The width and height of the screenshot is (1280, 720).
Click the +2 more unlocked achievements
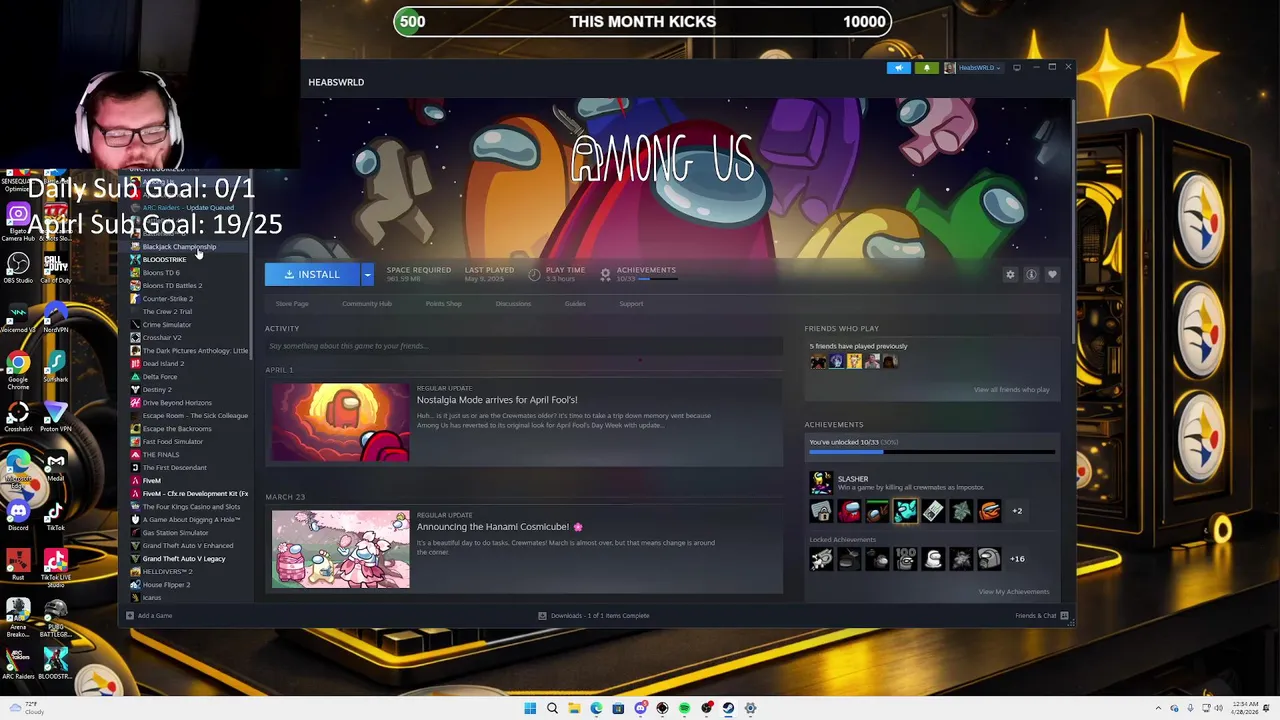coord(1017,511)
